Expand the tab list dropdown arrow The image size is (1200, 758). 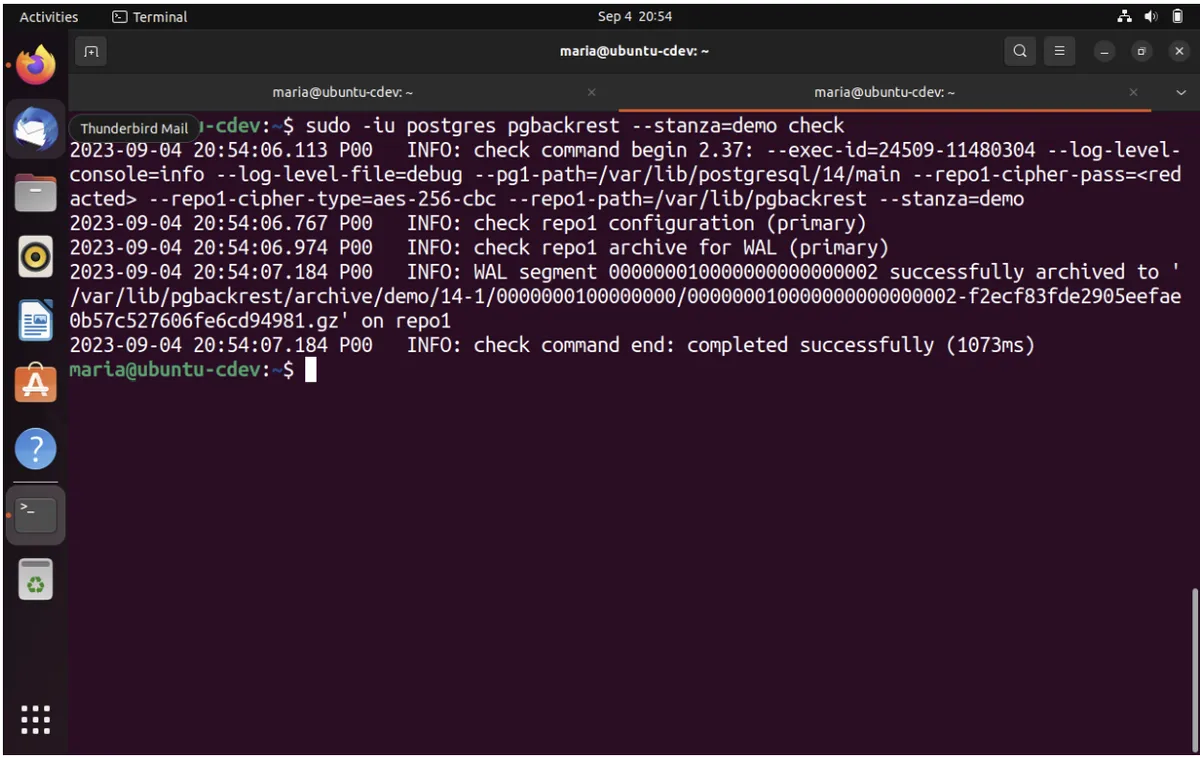tap(1181, 92)
